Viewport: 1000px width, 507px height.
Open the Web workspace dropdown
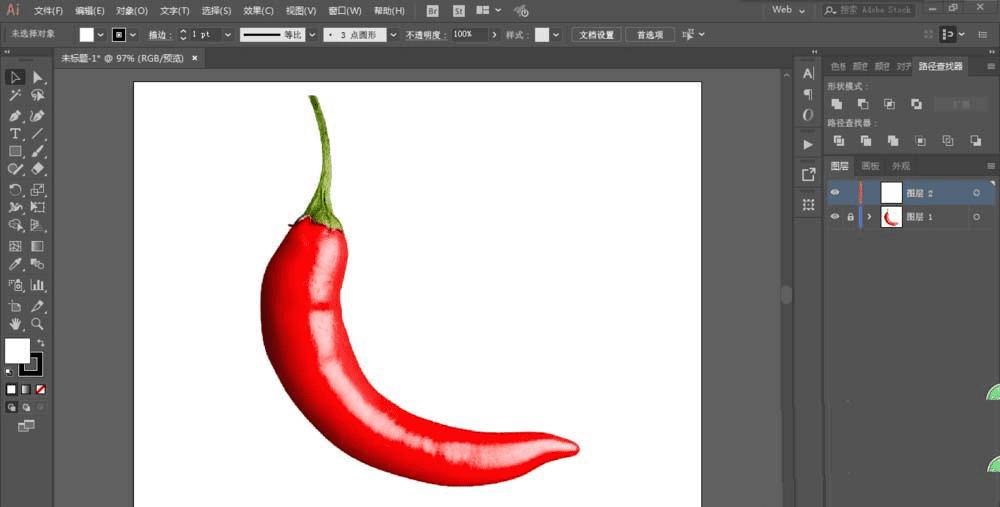point(788,10)
